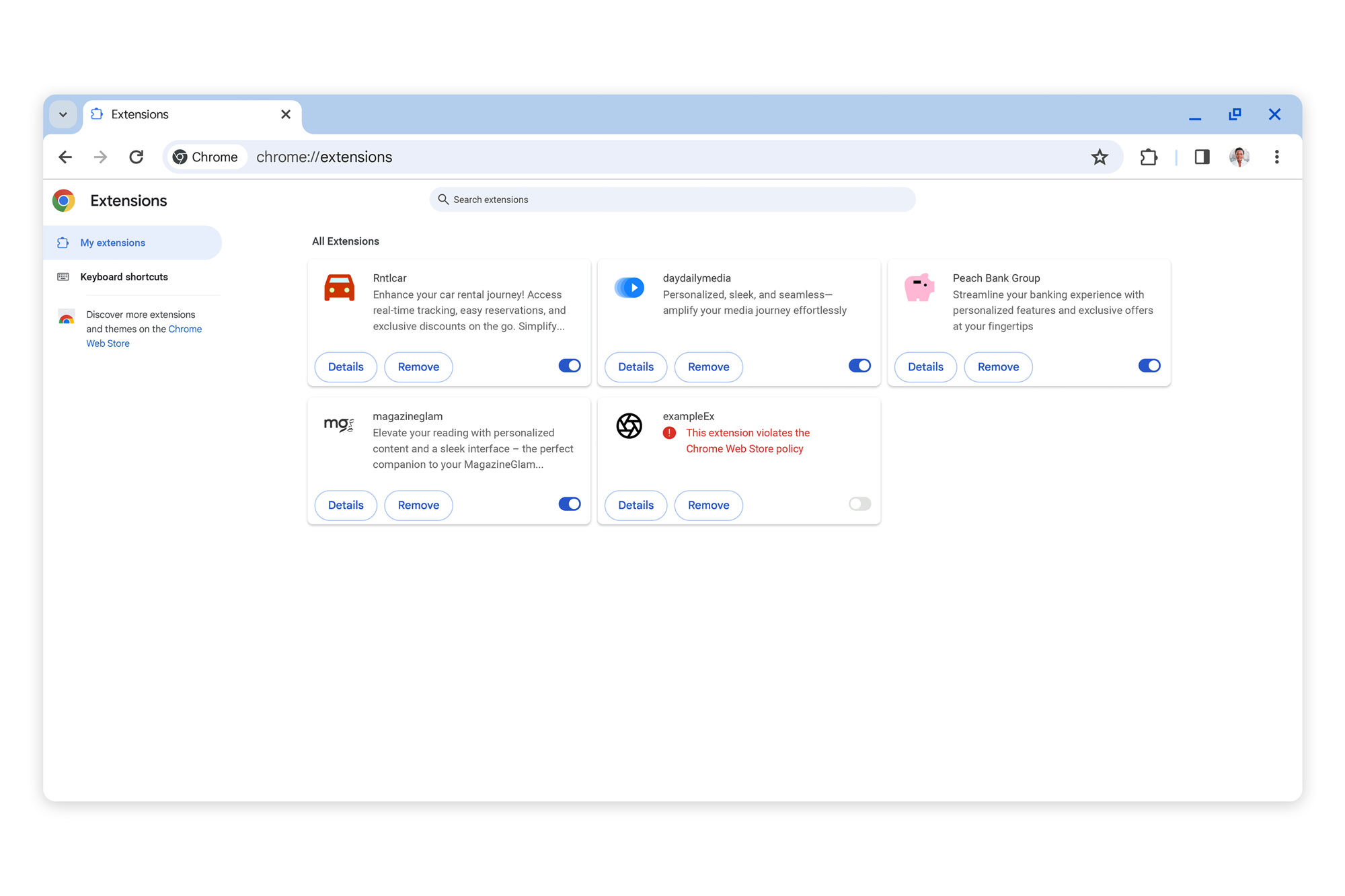Click the red policy violation warning icon
This screenshot has height=896, width=1345.
669,433
